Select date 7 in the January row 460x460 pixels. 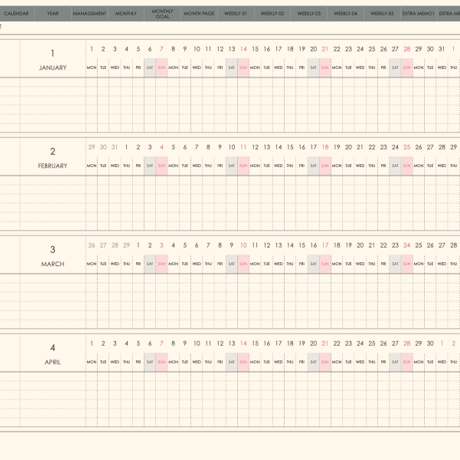[x=162, y=49]
